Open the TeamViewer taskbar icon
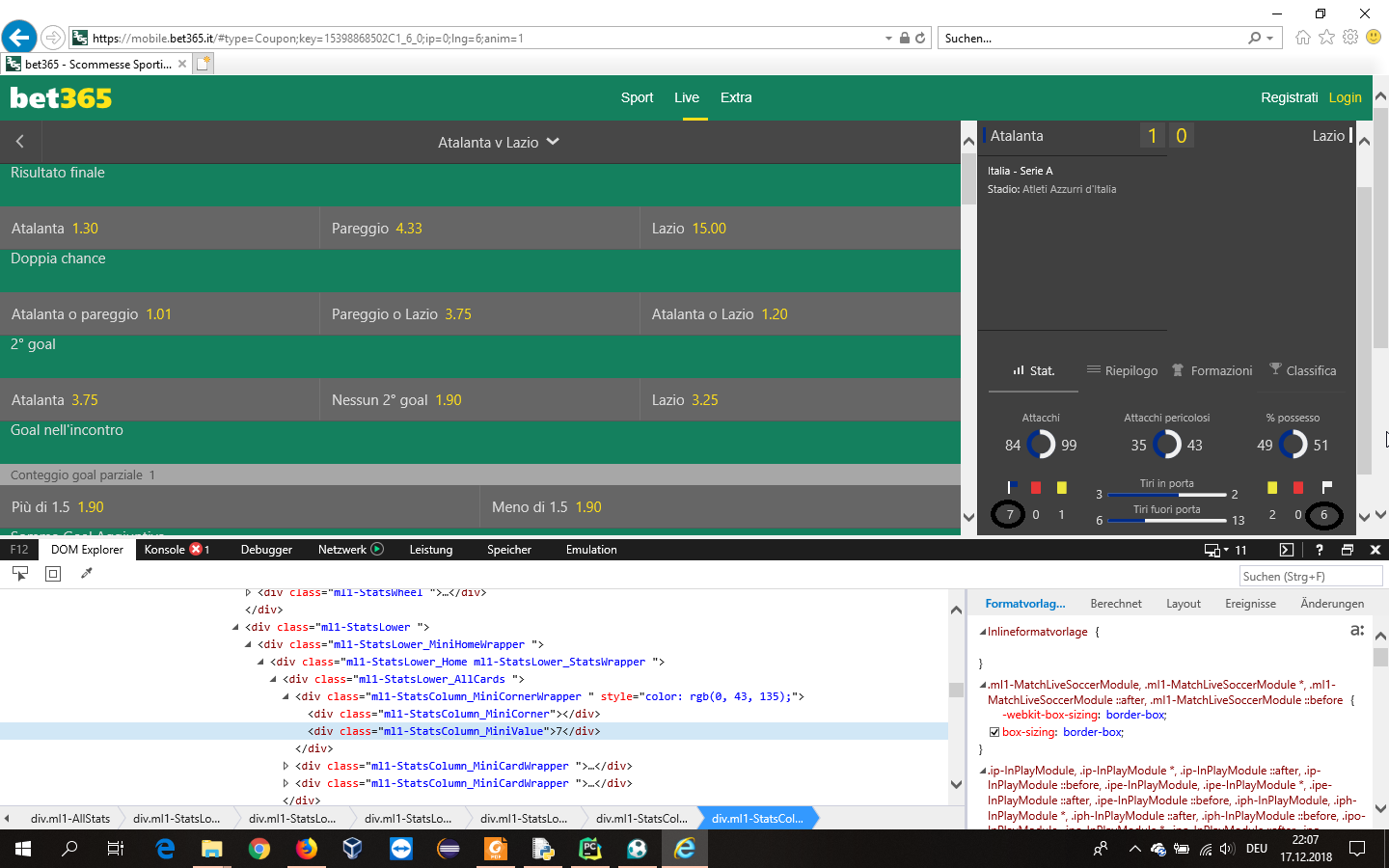1389x868 pixels. click(x=400, y=849)
